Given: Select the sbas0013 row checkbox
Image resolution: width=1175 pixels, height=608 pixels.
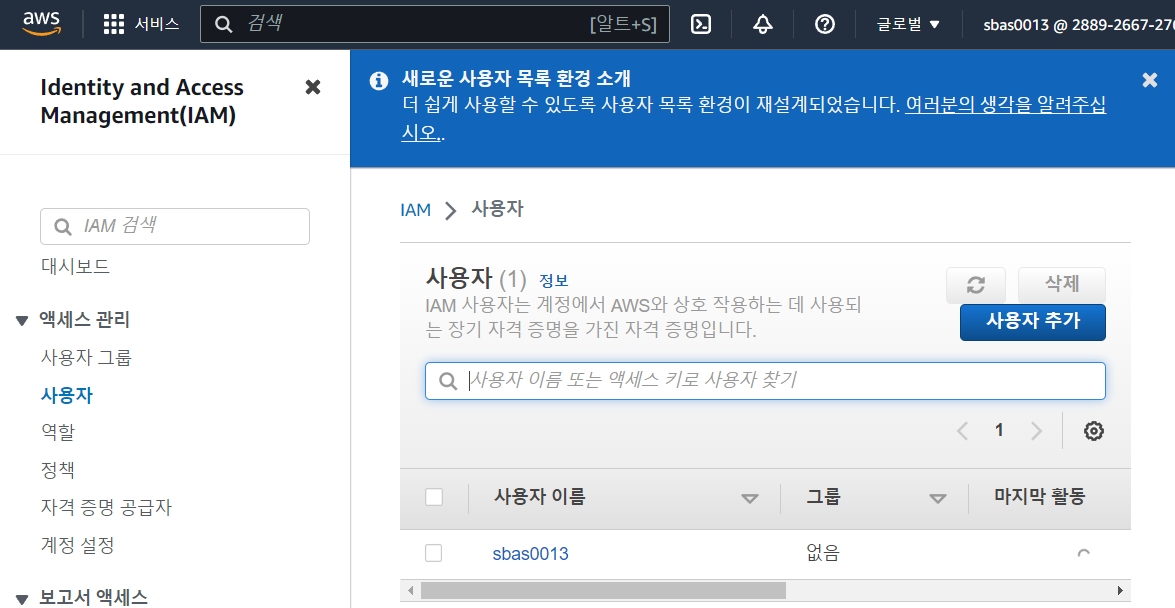Looking at the screenshot, I should click(434, 553).
